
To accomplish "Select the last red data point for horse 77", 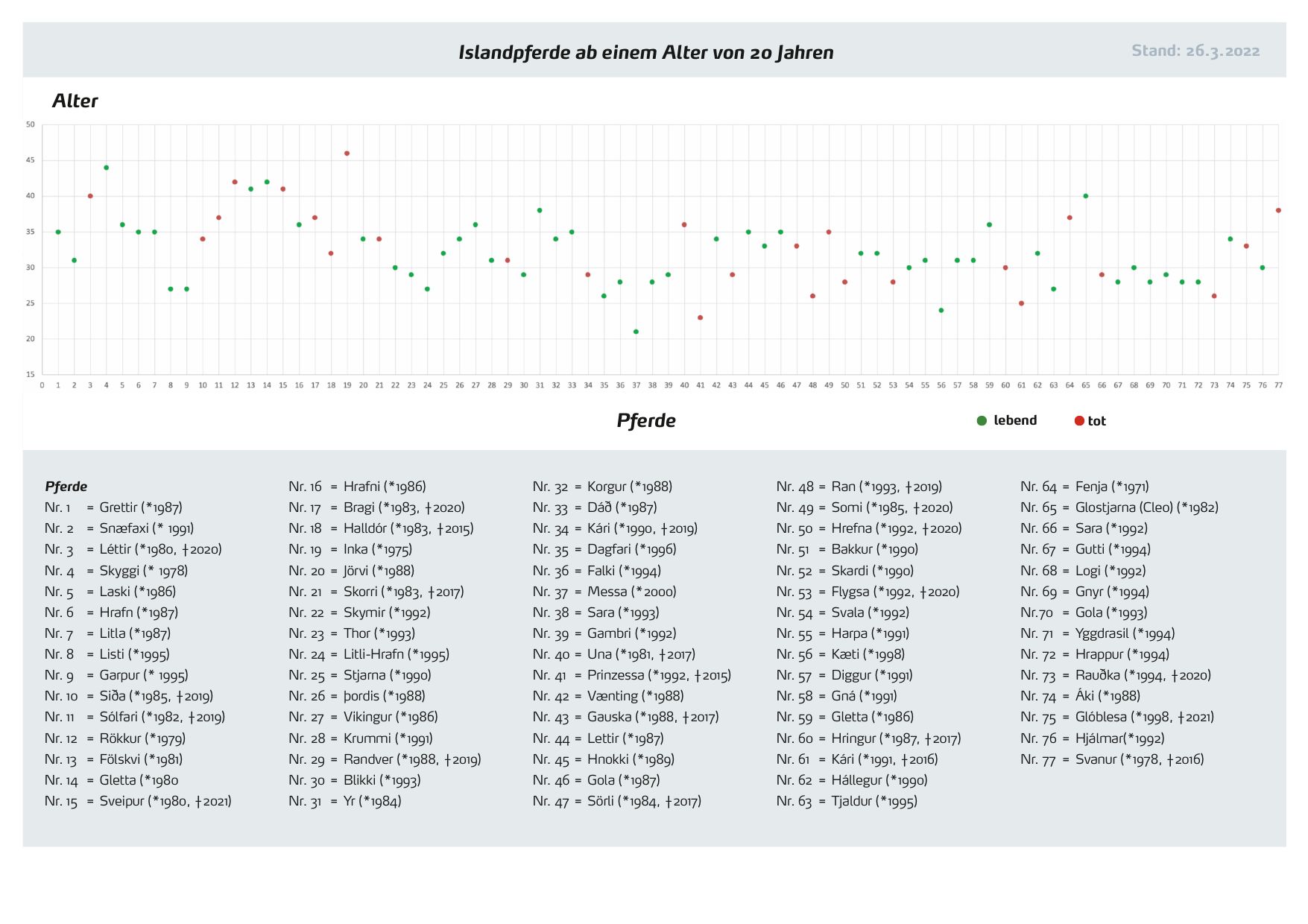I will pos(1278,211).
